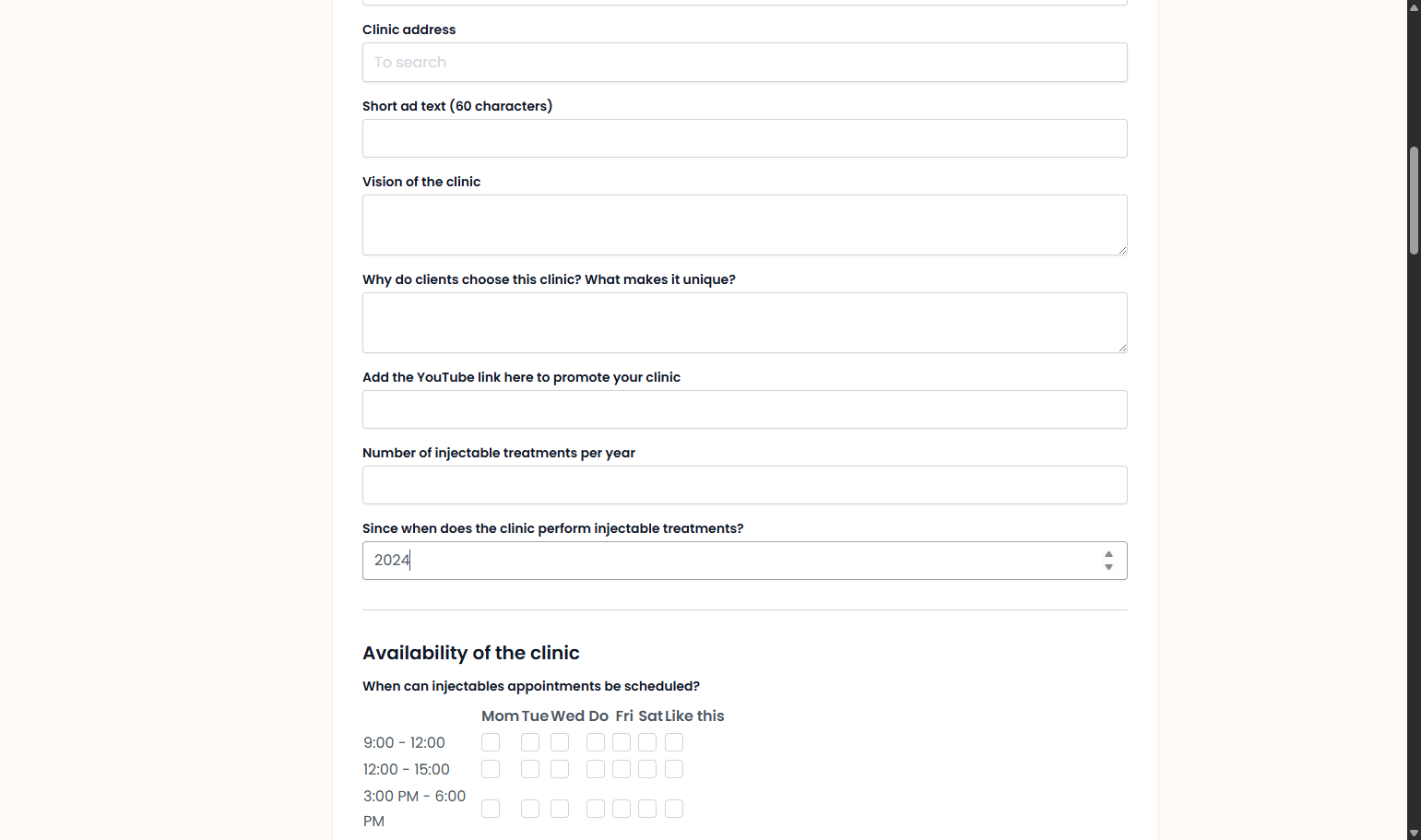Increase the year with the stepper up arrow
Viewport: 1421px width, 840px height.
pyautogui.click(x=1108, y=554)
